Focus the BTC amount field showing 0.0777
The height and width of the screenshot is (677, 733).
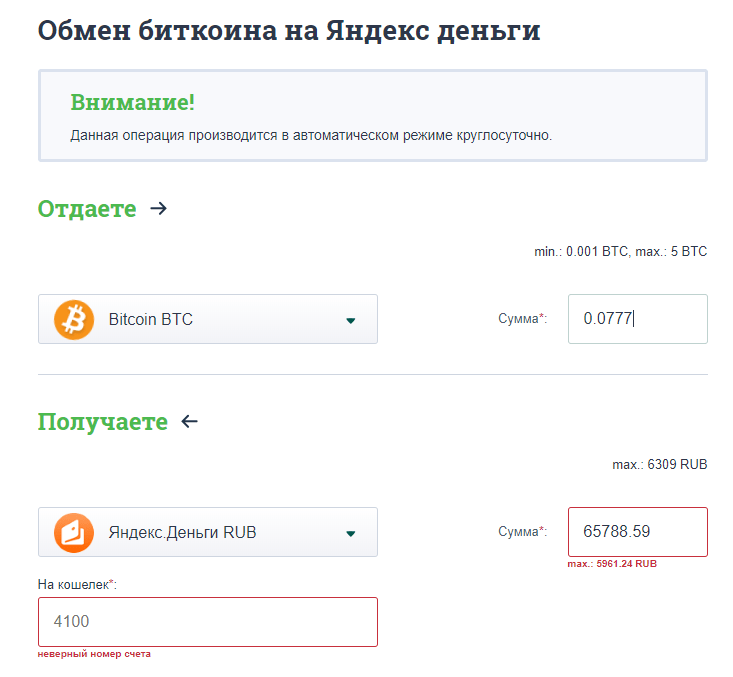click(x=637, y=319)
